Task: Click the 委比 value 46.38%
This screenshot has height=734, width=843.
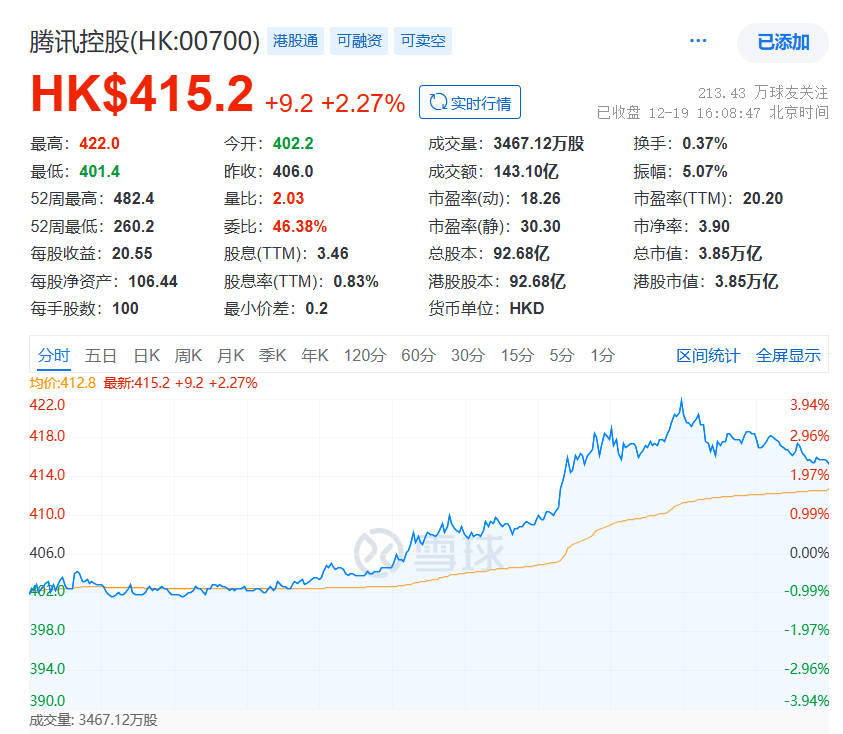Action: click(300, 226)
